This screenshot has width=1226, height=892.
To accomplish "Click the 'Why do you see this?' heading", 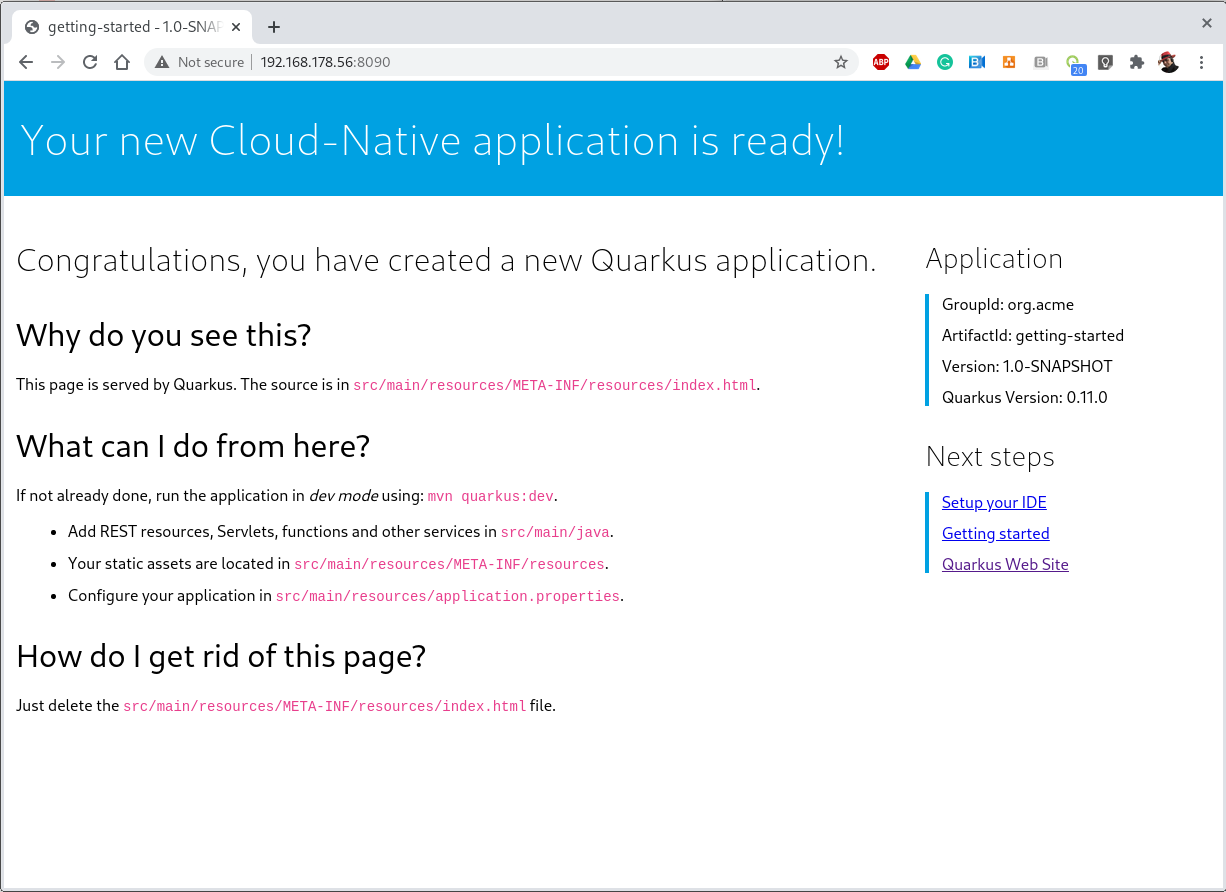I will pyautogui.click(x=164, y=335).
